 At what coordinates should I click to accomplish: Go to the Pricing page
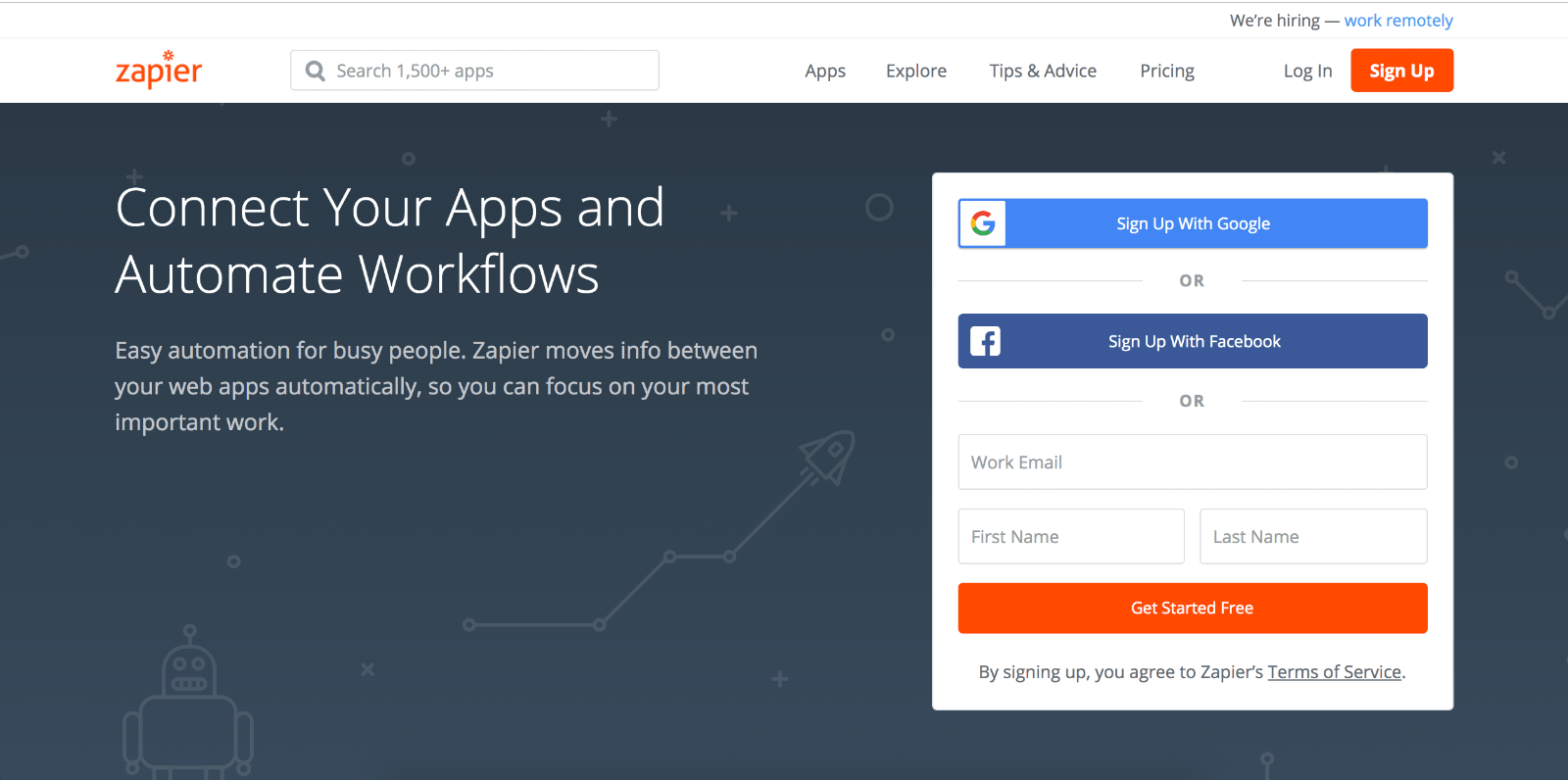click(1167, 71)
